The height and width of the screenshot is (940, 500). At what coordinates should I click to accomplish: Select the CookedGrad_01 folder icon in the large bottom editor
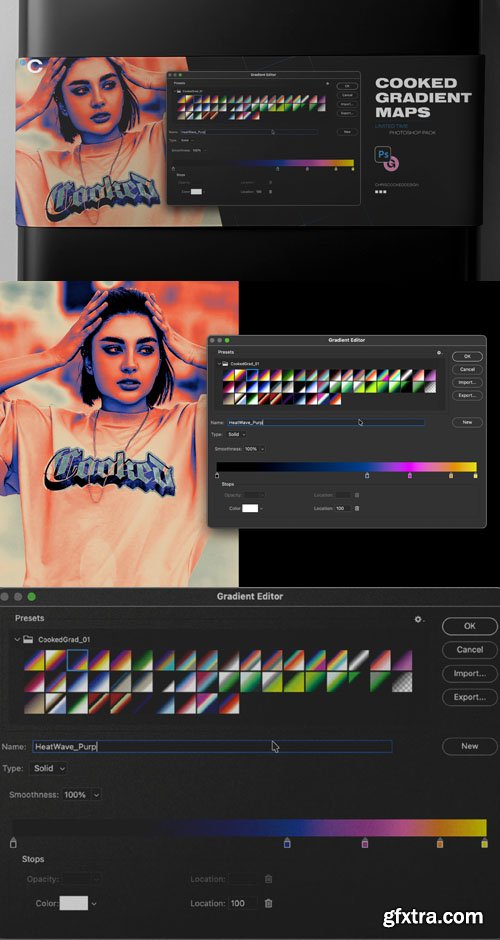point(28,640)
